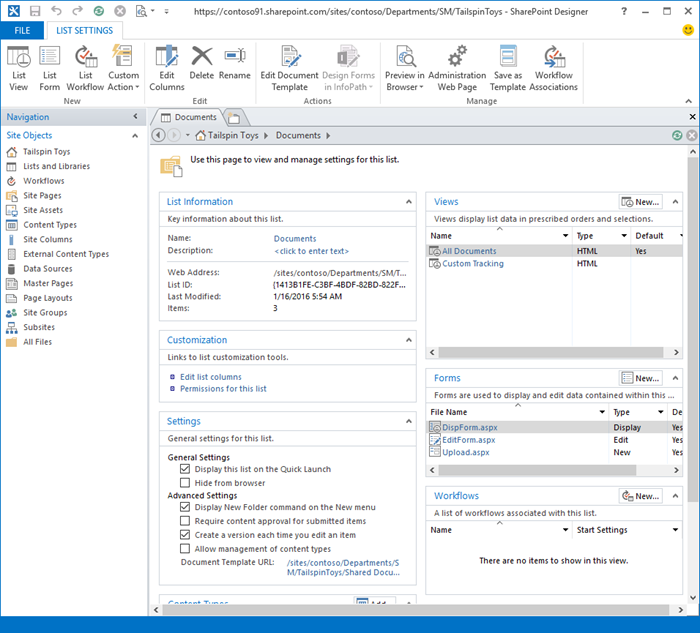The height and width of the screenshot is (633, 700).
Task: Open Workflow Associations
Action: (554, 68)
